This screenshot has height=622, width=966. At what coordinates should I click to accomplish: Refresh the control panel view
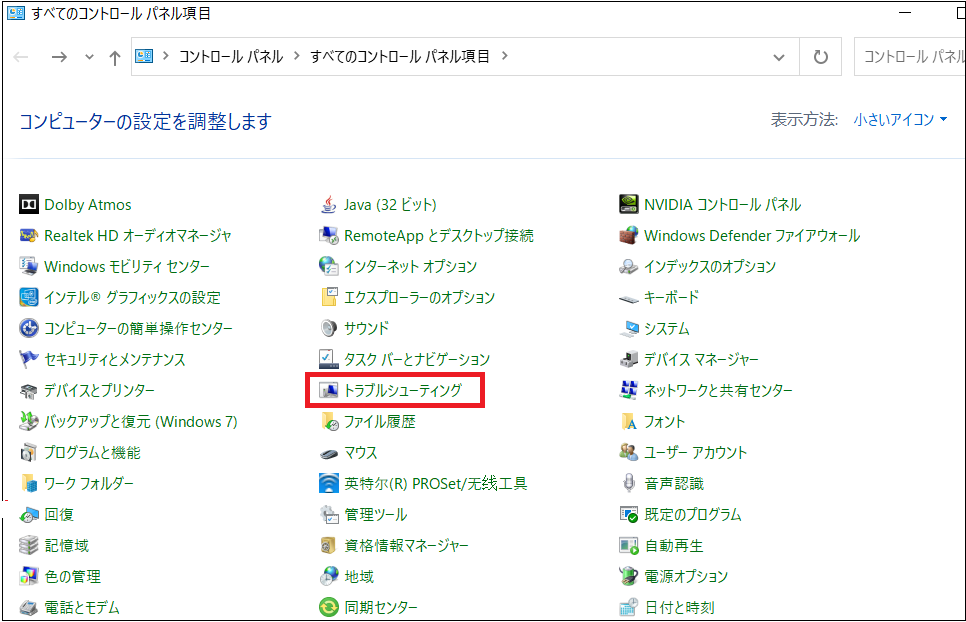coord(821,57)
